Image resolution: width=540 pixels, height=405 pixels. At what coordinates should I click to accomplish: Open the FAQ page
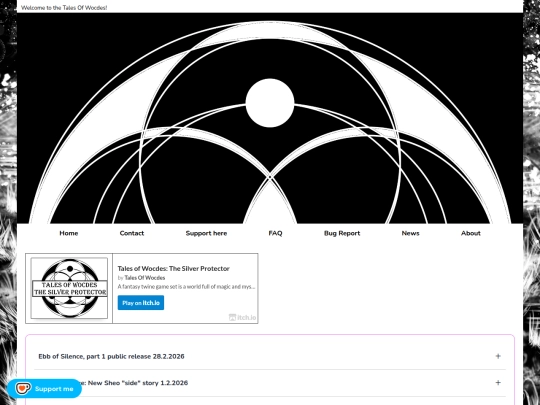coord(275,233)
